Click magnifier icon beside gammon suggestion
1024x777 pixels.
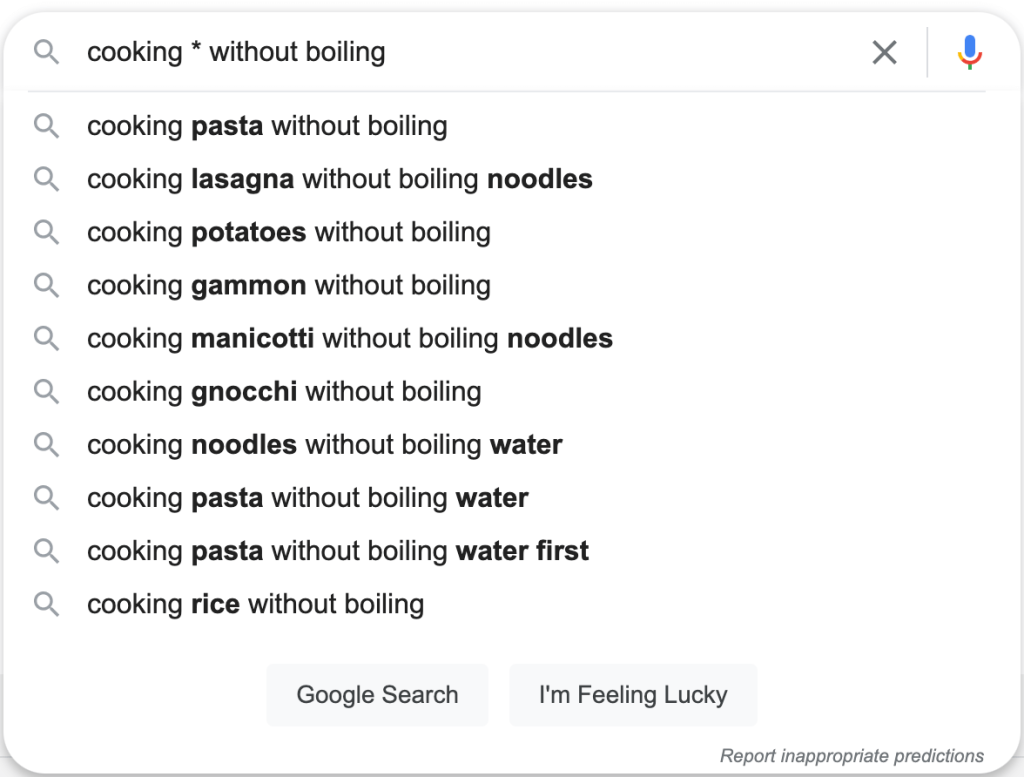46,285
